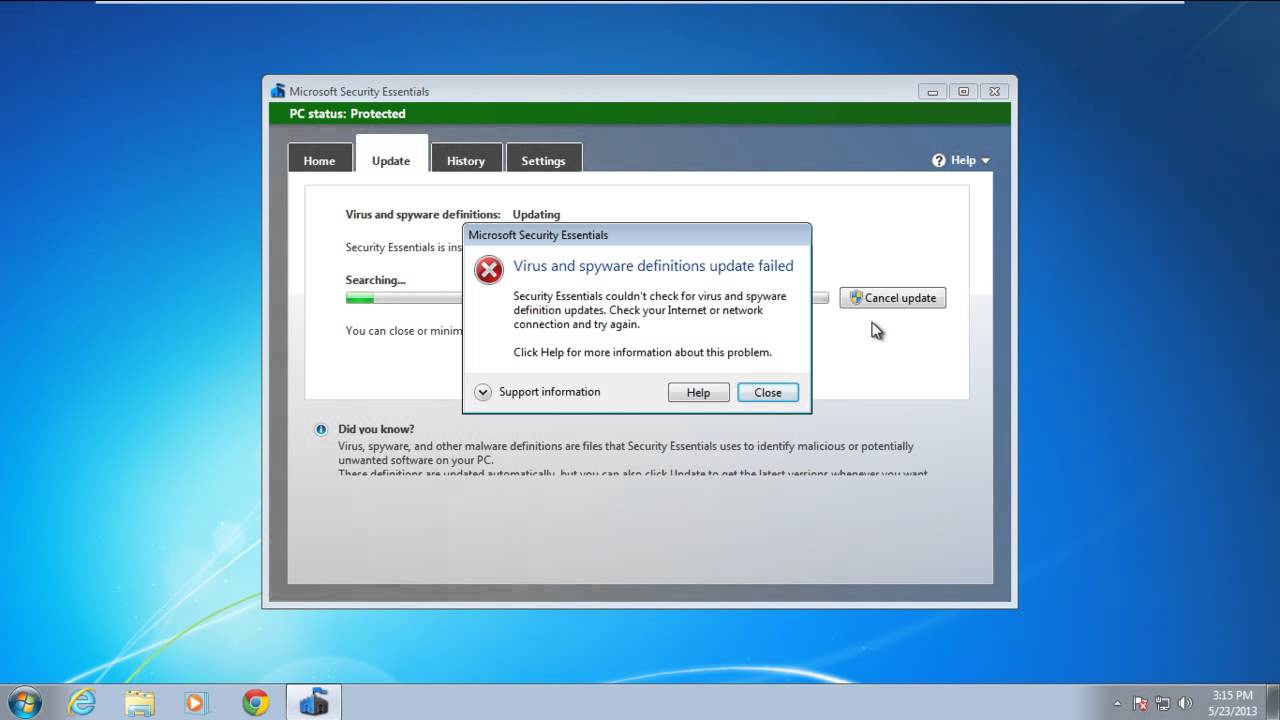Screen dimensions: 1280x720
Task: Click the taskbar clock showing 3:15 PM
Action: click(1231, 702)
